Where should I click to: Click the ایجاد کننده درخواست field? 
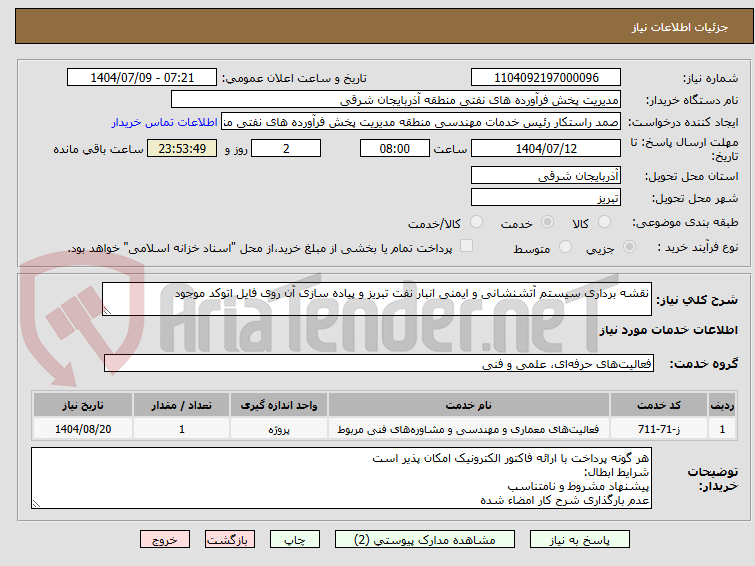421,122
